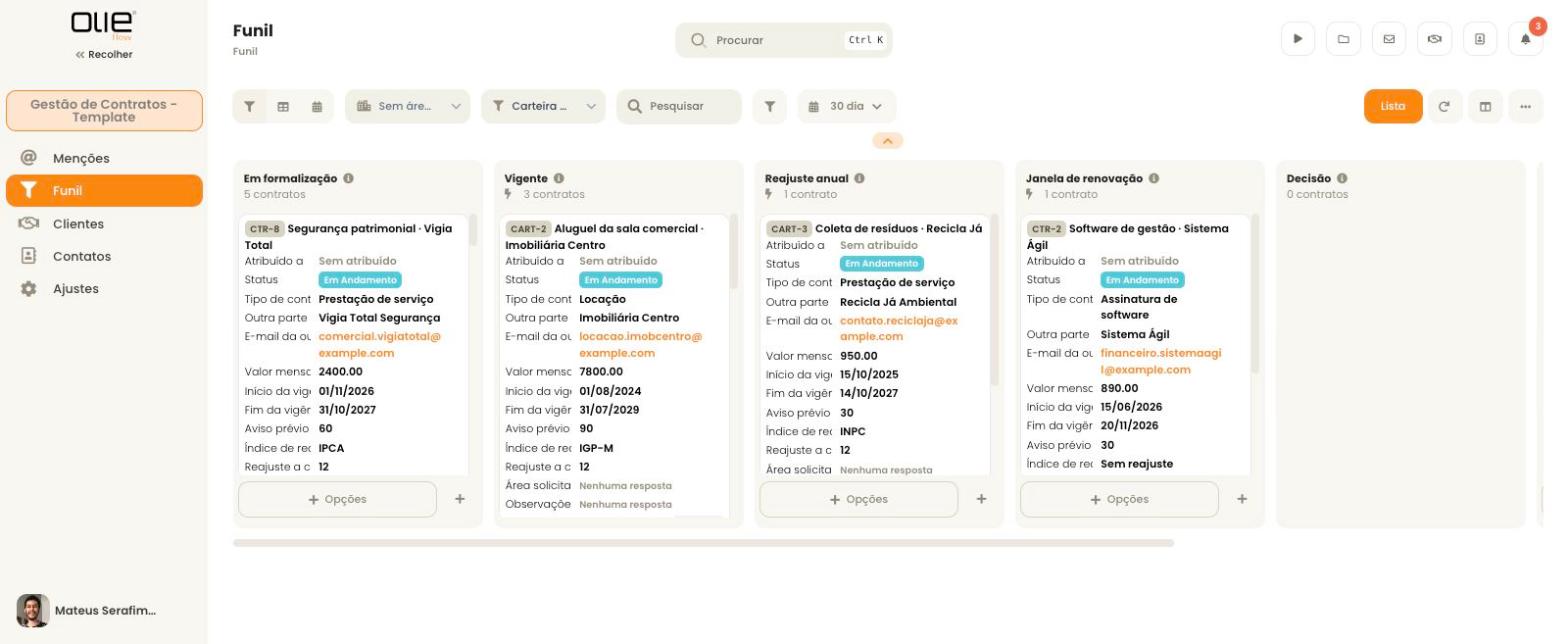Click the handshake icon in the top bar
This screenshot has height=644, width=1568.
click(1434, 39)
